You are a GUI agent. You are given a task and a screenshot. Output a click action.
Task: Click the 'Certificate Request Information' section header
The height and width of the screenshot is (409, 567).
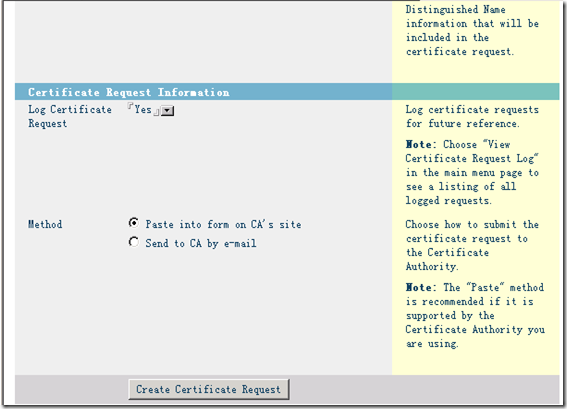click(129, 92)
